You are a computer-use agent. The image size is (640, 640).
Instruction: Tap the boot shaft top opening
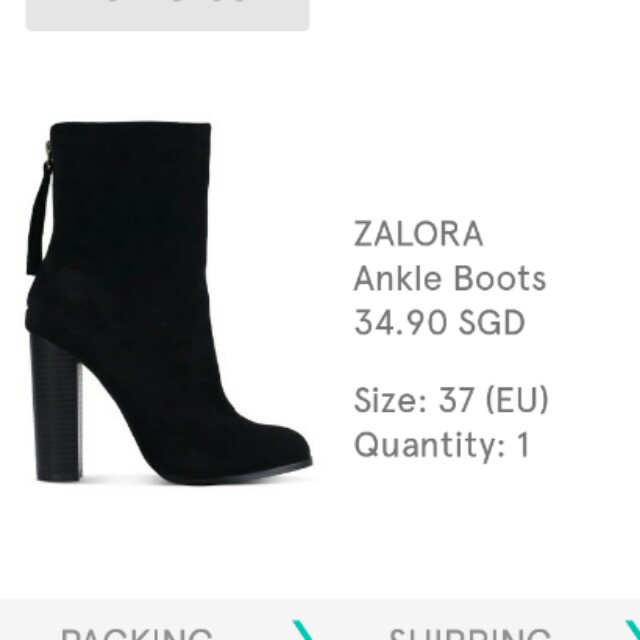[131, 126]
